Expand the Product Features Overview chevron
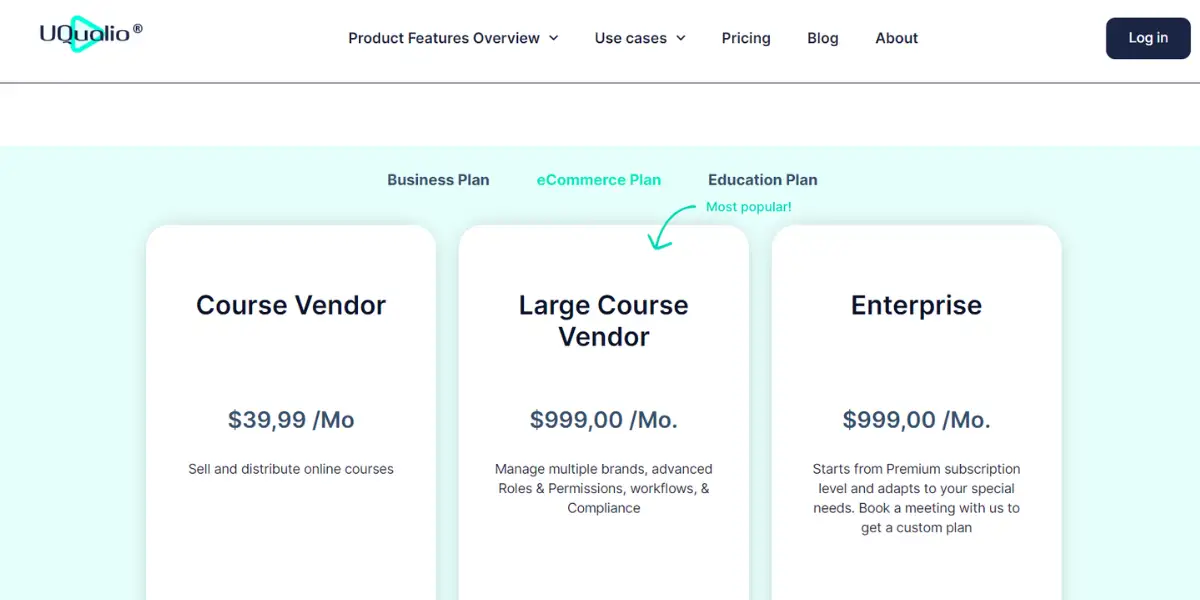Screen dimensions: 1200x600 554,39
